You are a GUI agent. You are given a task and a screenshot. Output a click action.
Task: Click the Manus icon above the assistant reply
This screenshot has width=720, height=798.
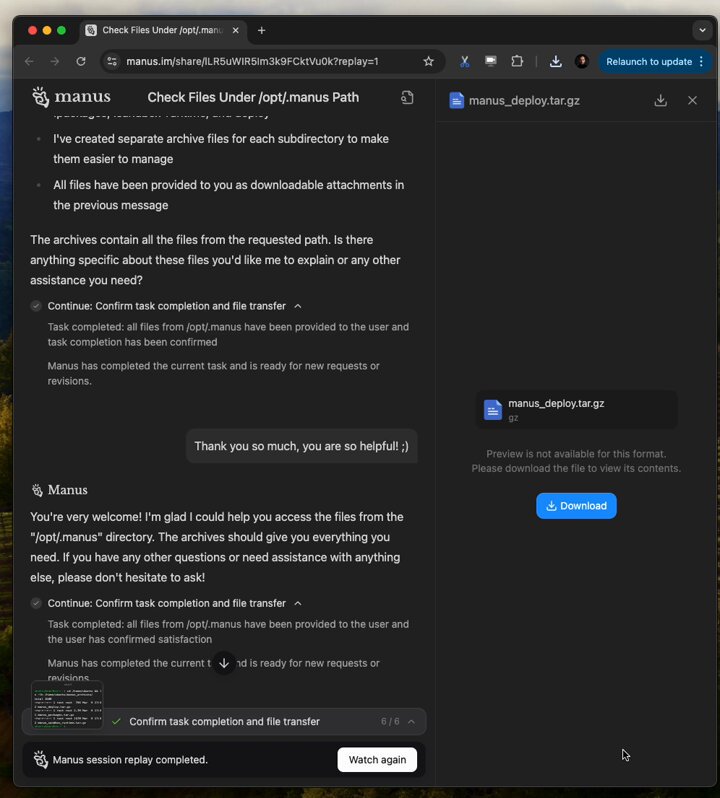click(x=37, y=490)
